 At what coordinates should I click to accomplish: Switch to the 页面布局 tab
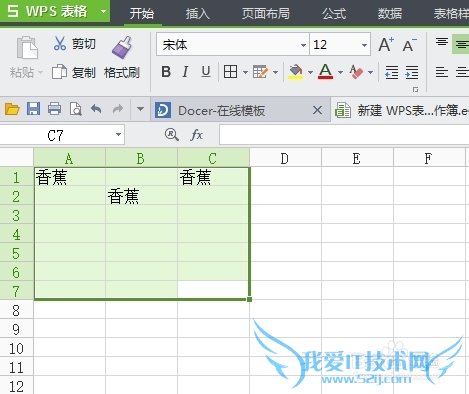coord(266,13)
